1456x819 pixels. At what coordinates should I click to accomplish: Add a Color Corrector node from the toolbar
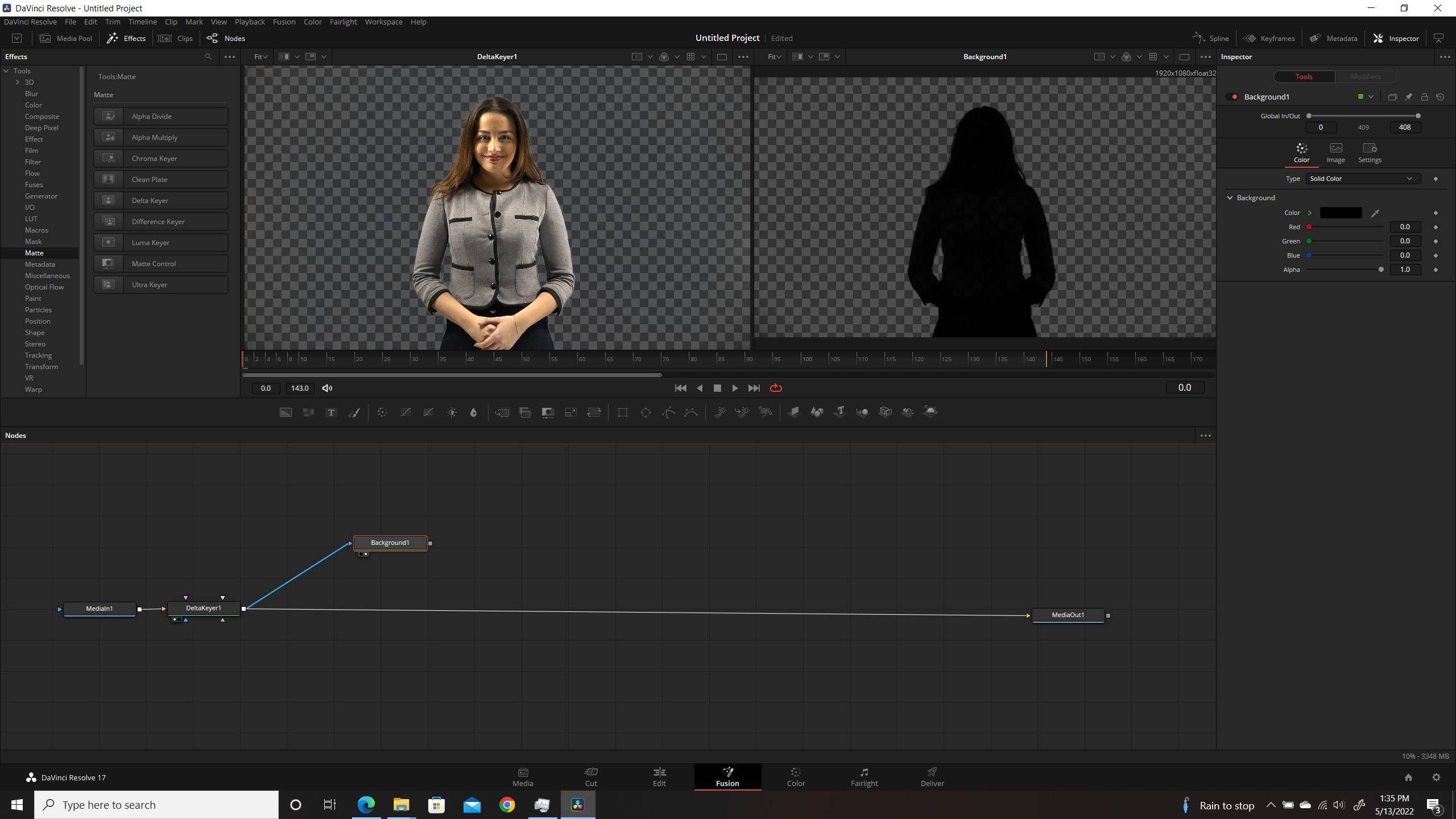pyautogui.click(x=382, y=412)
